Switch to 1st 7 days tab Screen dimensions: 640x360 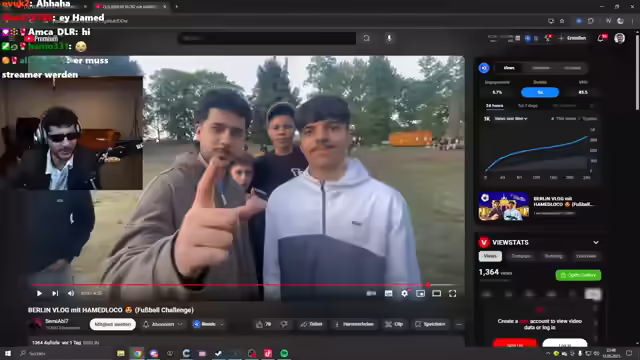tap(528, 106)
